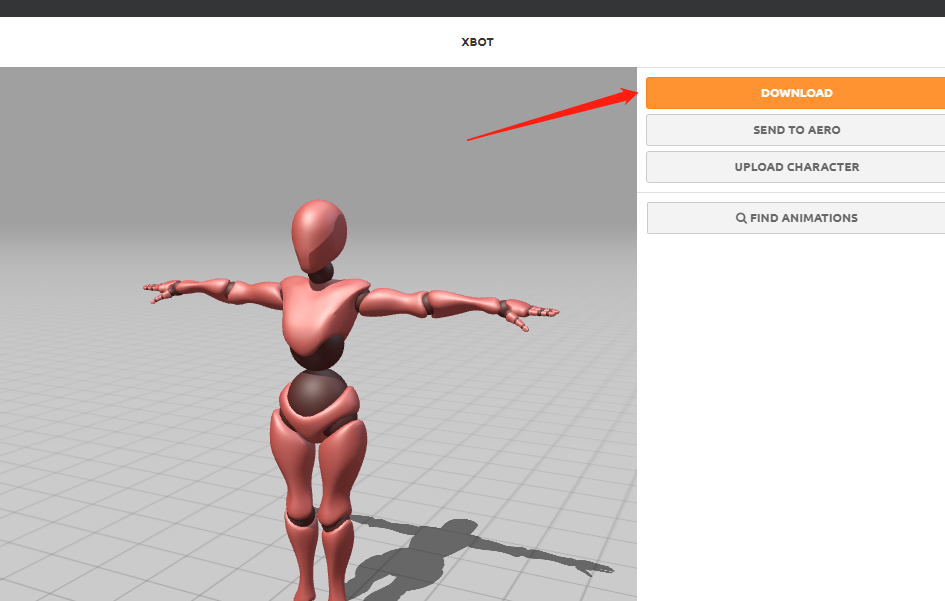Select the XBOT character title

pyautogui.click(x=477, y=42)
